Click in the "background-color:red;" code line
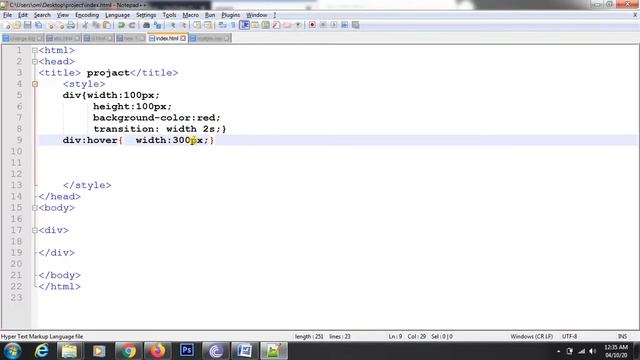640x360 pixels. [x=157, y=118]
